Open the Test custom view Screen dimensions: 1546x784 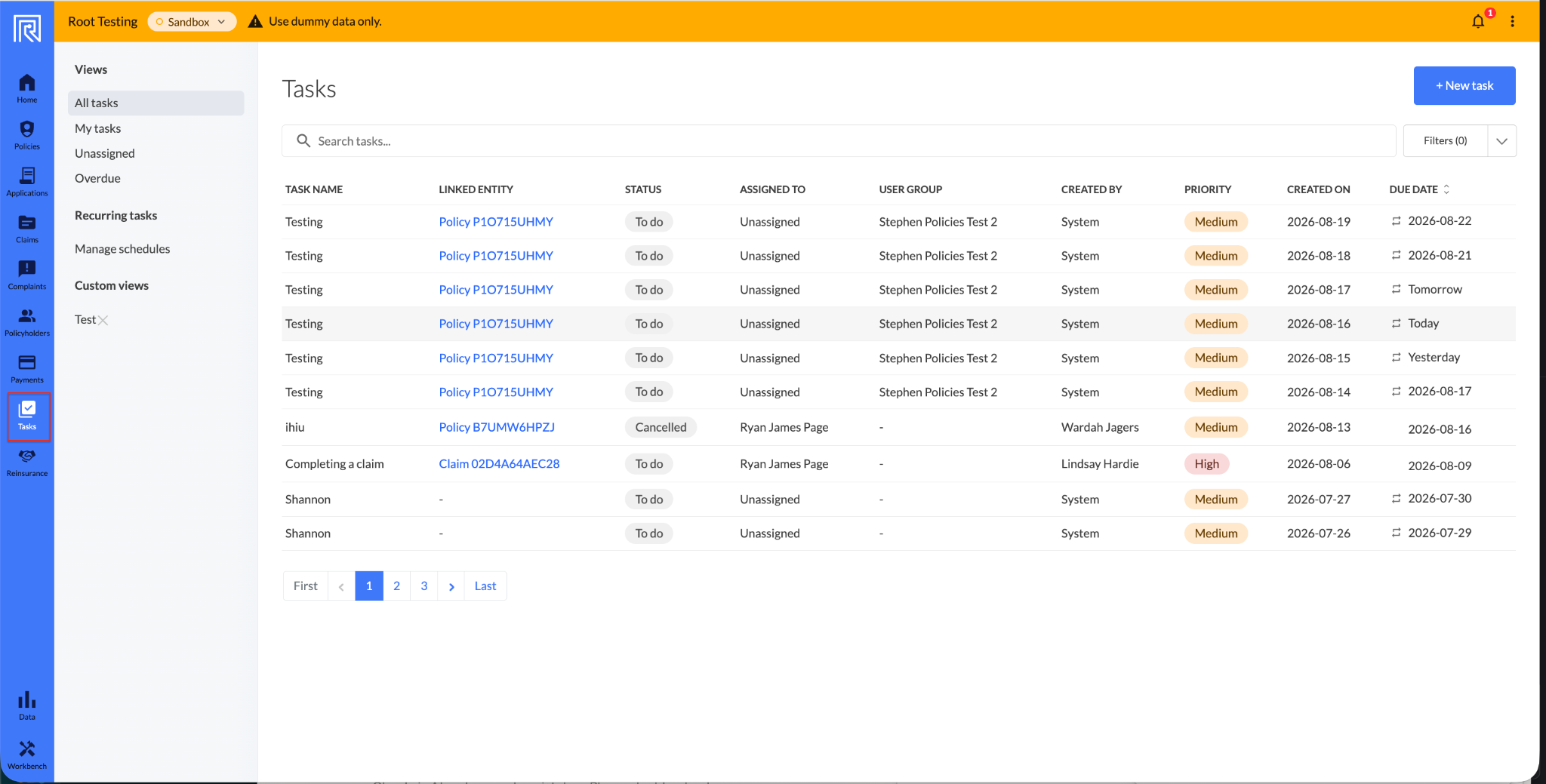85,320
